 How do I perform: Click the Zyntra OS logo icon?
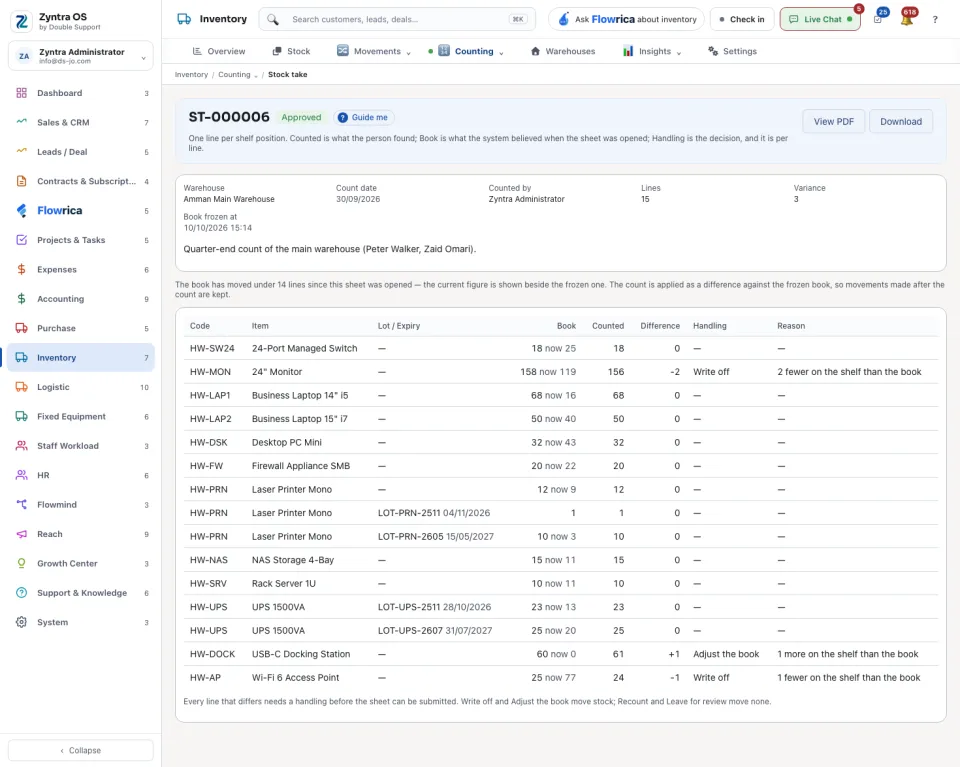[21, 21]
